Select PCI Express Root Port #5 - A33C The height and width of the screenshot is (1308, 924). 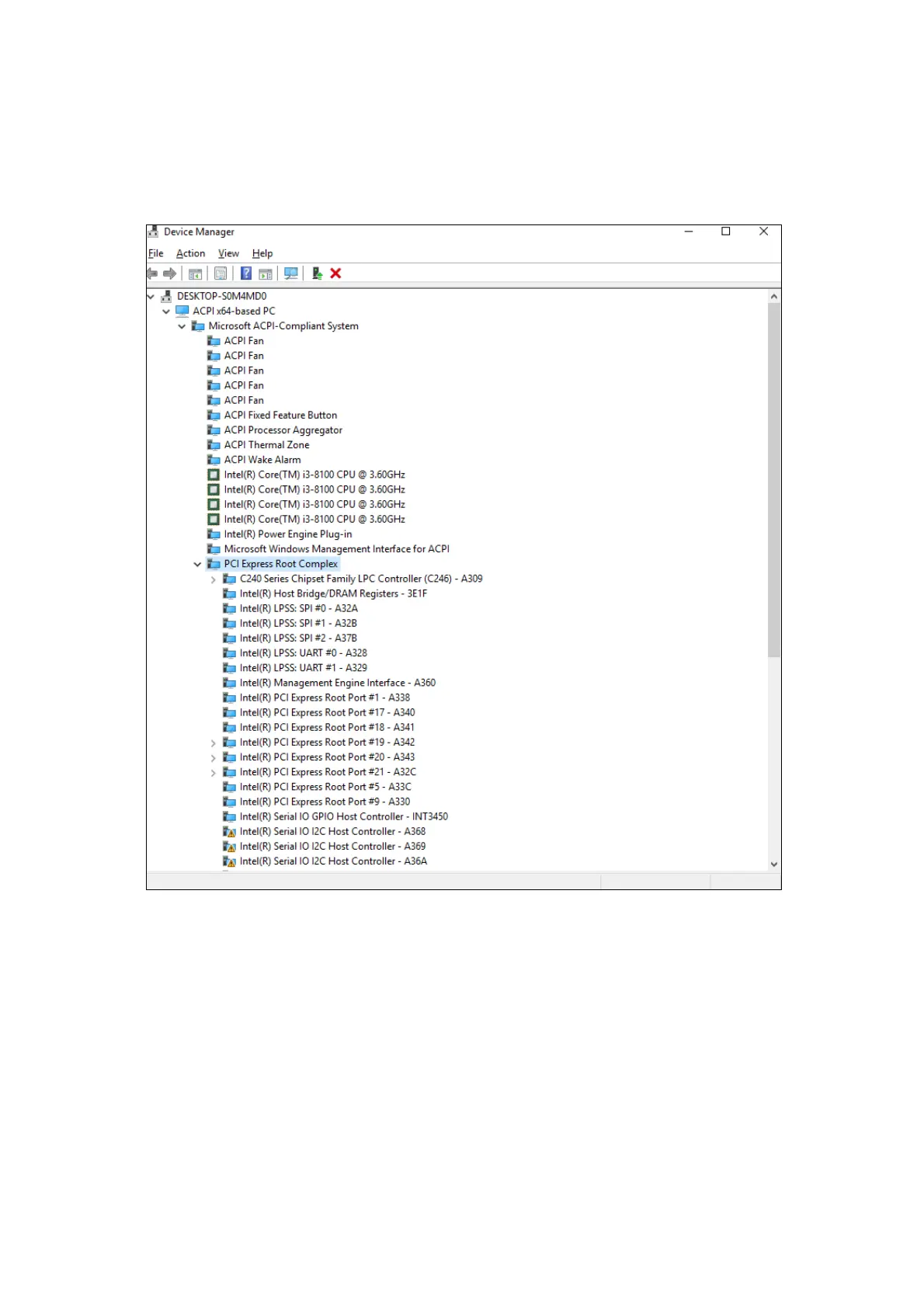(x=326, y=787)
